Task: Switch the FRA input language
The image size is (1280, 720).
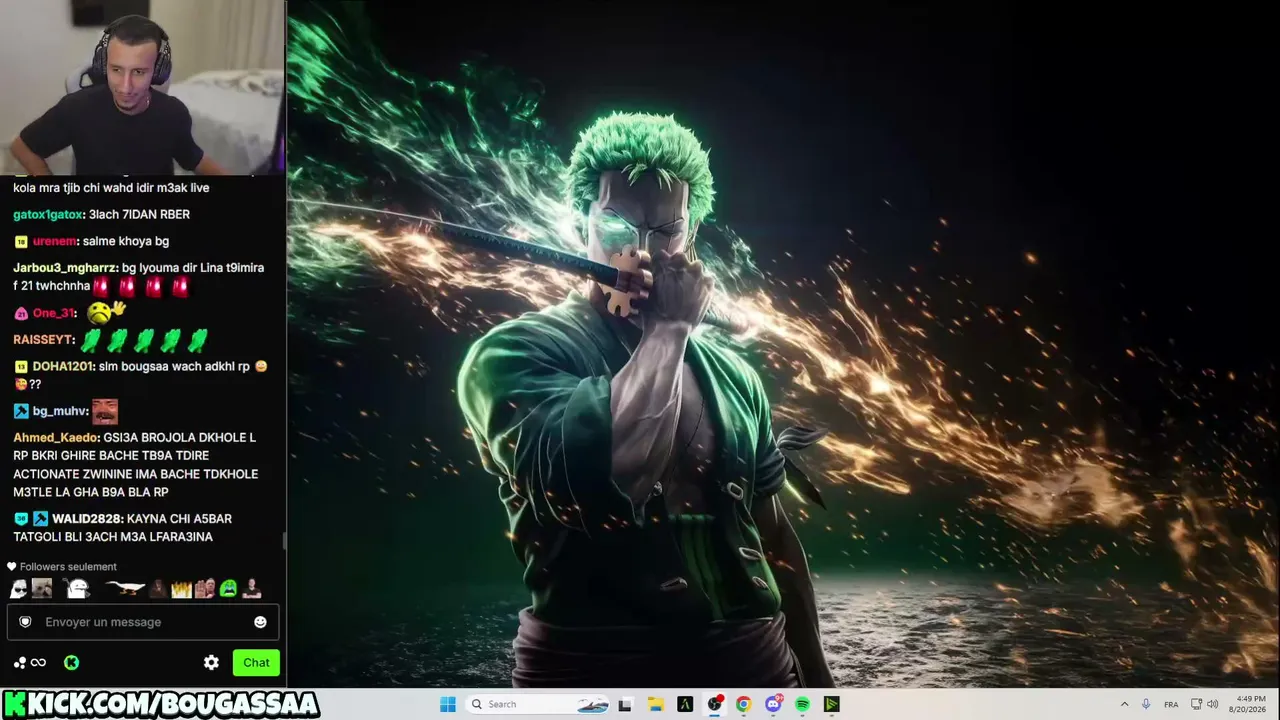Action: [1171, 704]
